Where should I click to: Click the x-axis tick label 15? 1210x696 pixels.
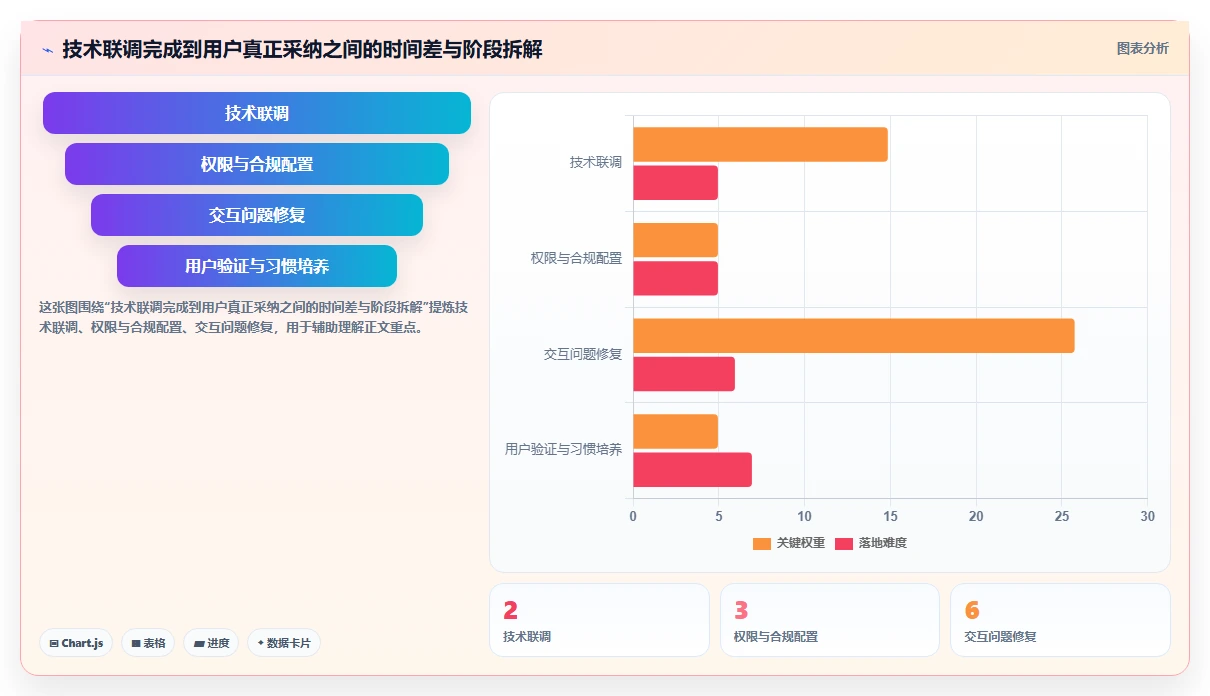pos(890,516)
